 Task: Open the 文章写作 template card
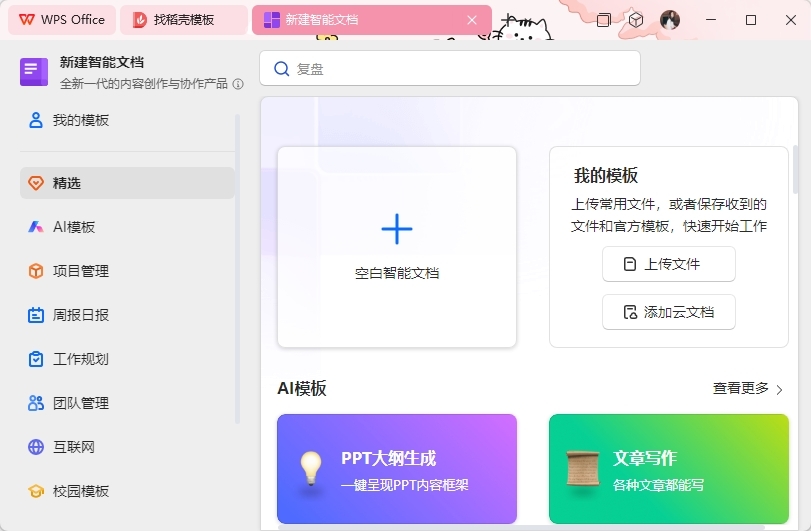coord(669,469)
